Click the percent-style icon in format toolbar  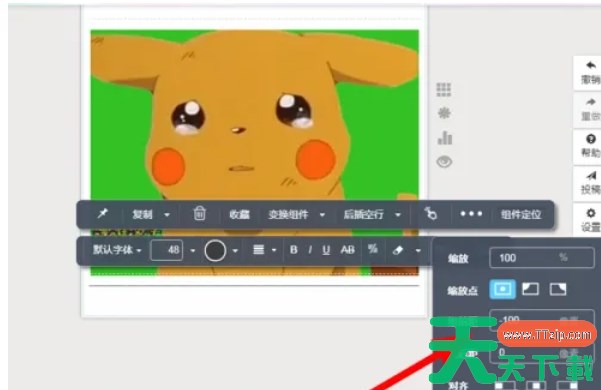pyautogui.click(x=373, y=249)
